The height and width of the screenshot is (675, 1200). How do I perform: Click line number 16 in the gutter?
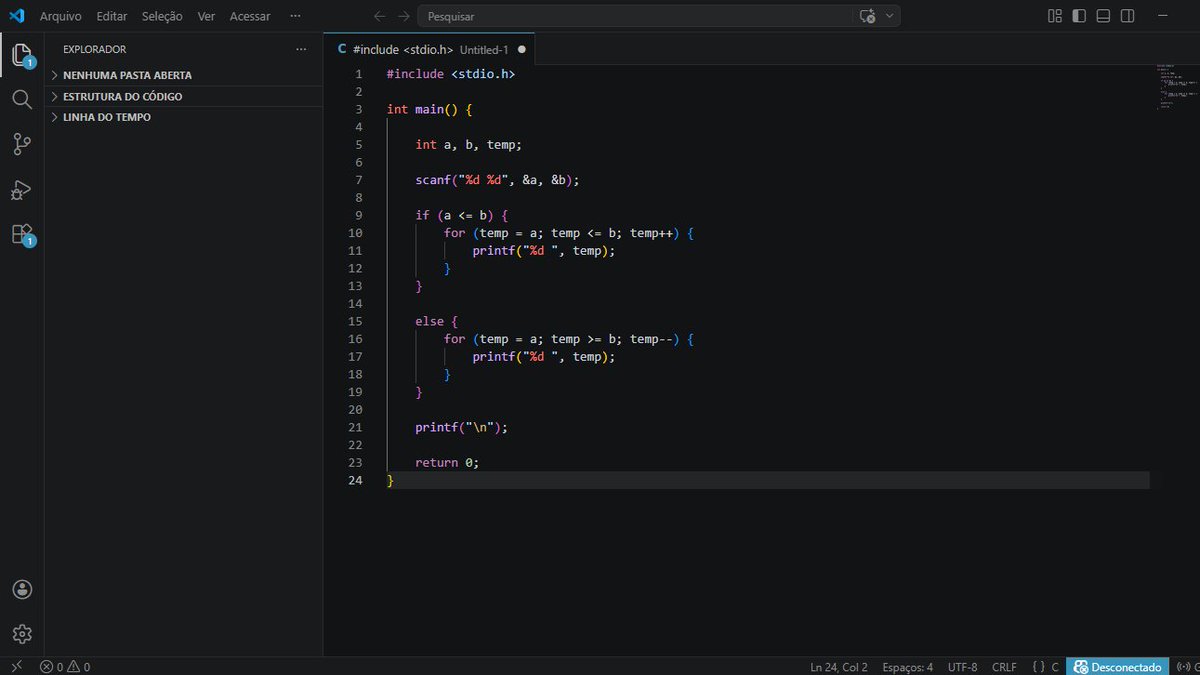pyautogui.click(x=355, y=339)
